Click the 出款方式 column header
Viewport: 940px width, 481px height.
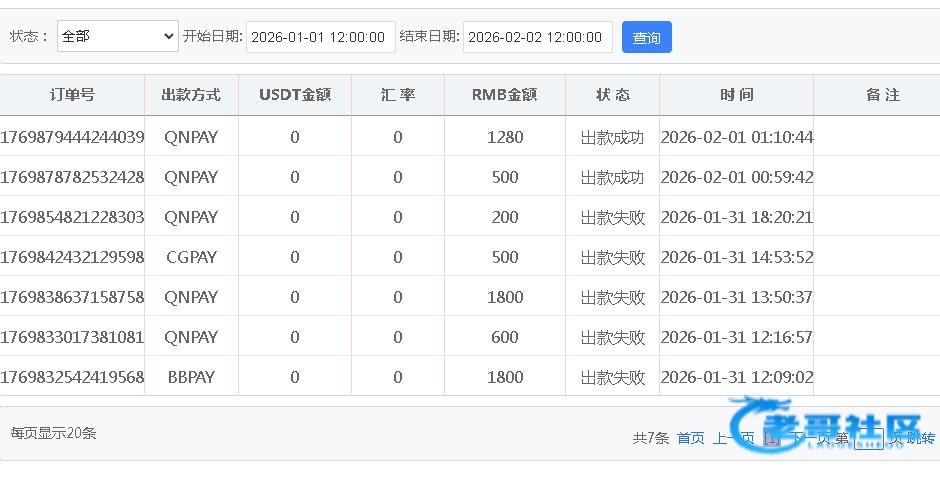pos(191,95)
